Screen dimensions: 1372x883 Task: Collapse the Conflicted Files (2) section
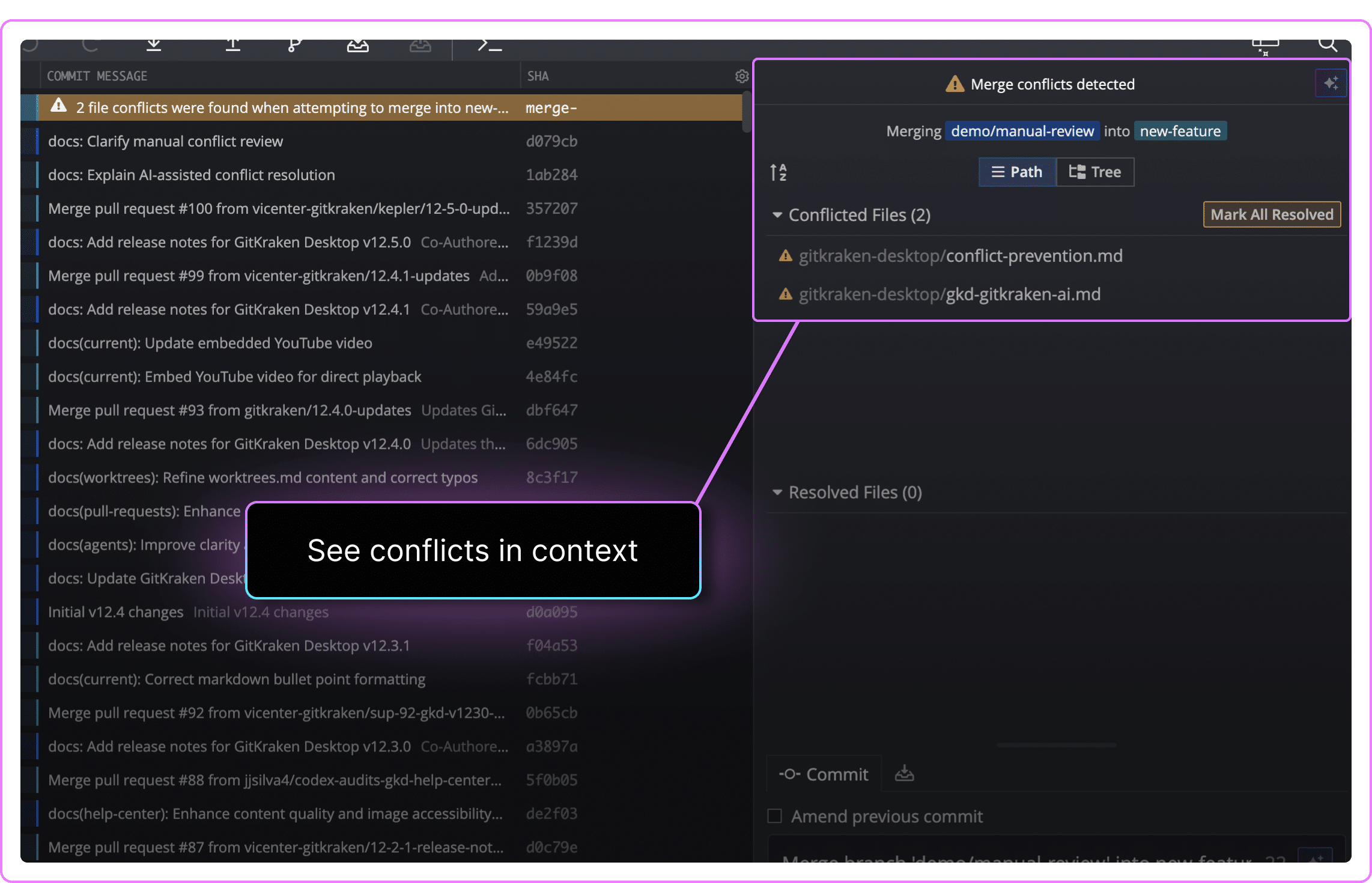[777, 215]
